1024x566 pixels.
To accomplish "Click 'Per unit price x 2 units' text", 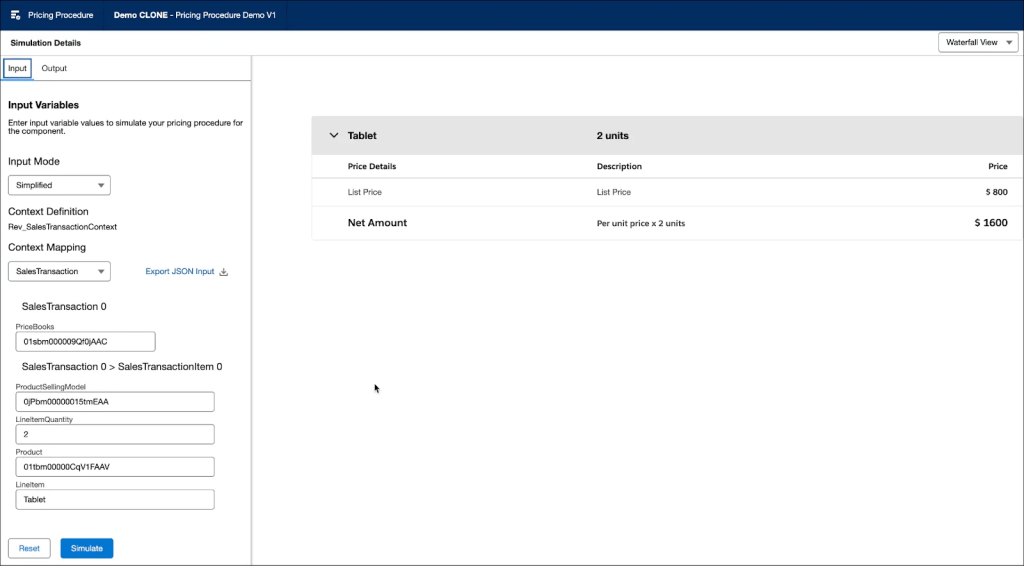I will 641,223.
